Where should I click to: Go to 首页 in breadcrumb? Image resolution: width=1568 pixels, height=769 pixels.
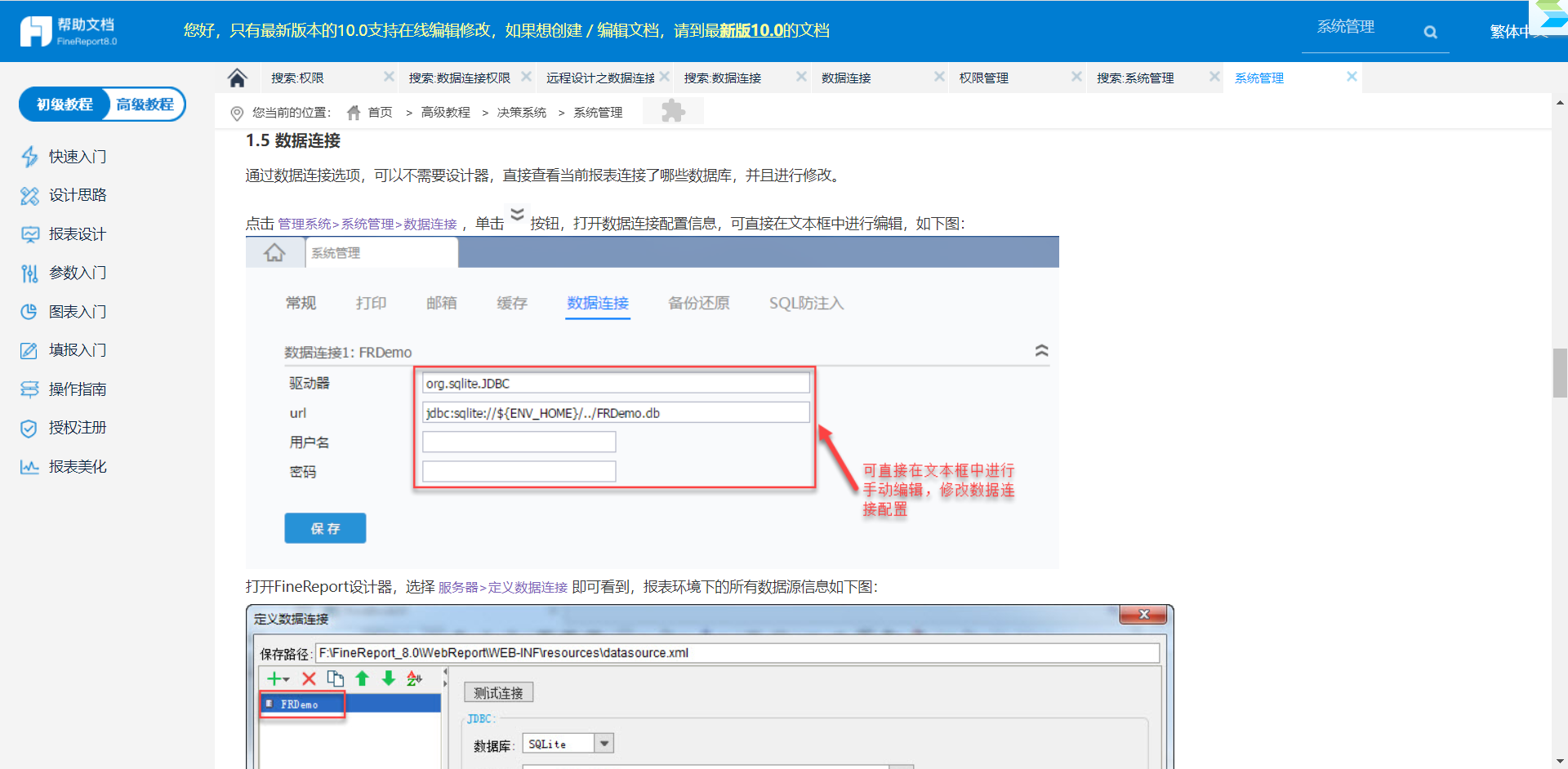click(380, 113)
